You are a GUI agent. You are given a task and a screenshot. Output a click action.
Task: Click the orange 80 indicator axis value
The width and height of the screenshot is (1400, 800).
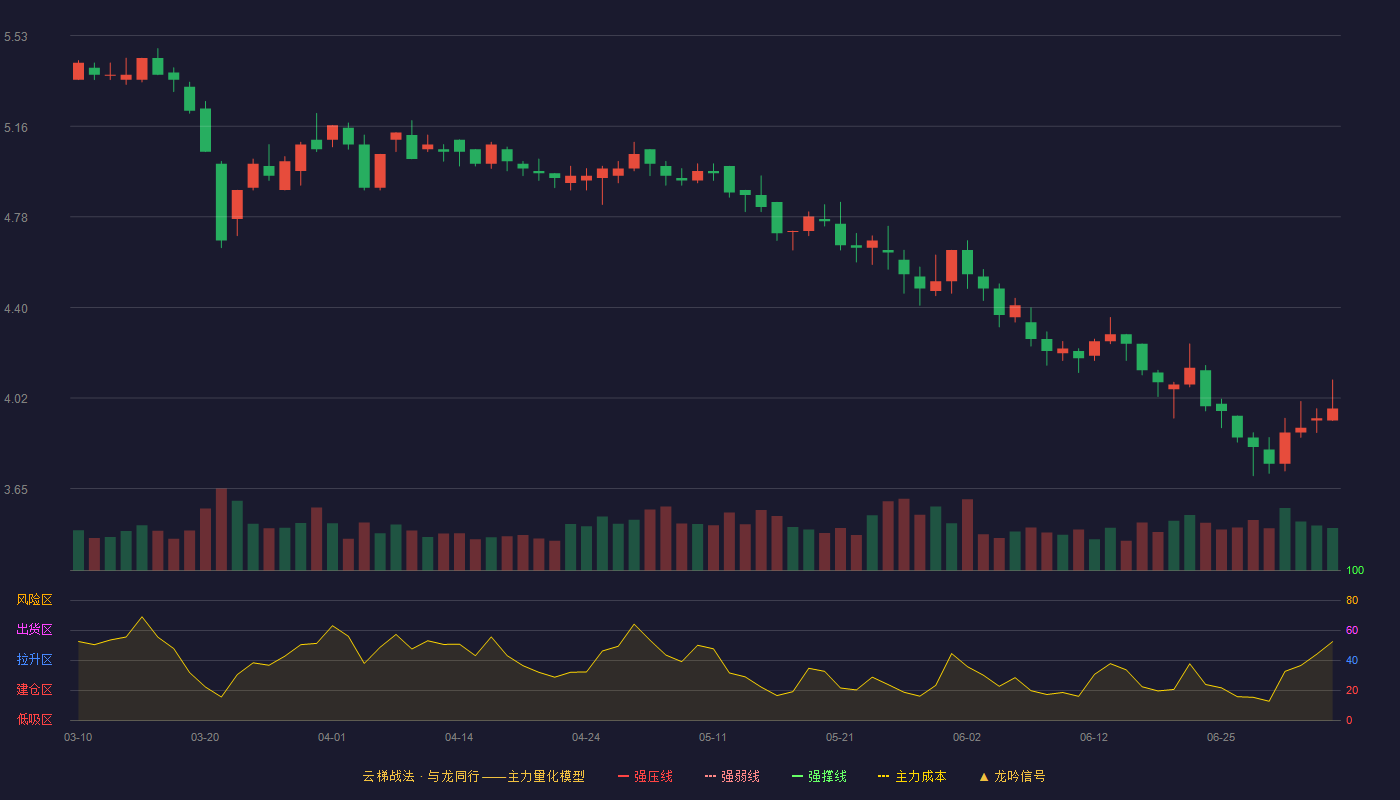click(x=1352, y=601)
